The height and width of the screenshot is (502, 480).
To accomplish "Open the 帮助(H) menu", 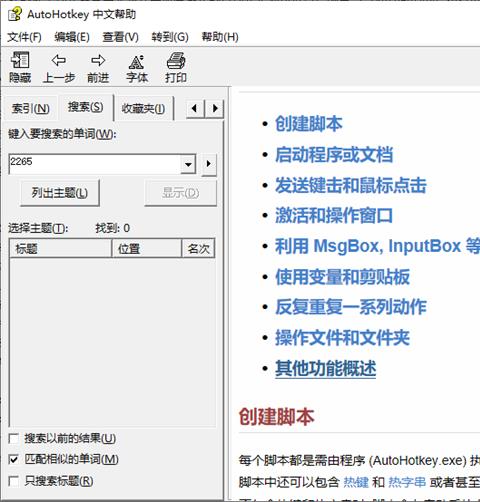I will (220, 37).
